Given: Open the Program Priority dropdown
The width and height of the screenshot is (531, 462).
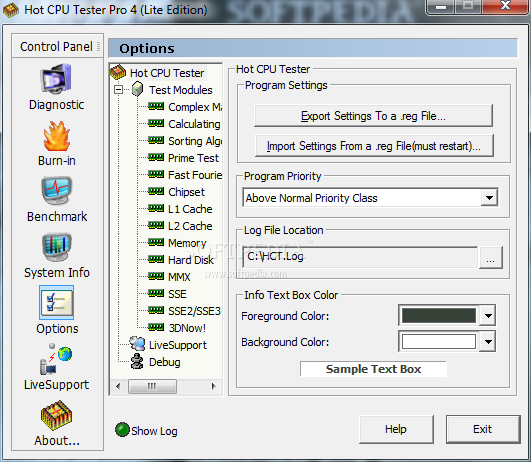Looking at the screenshot, I should pyautogui.click(x=489, y=198).
